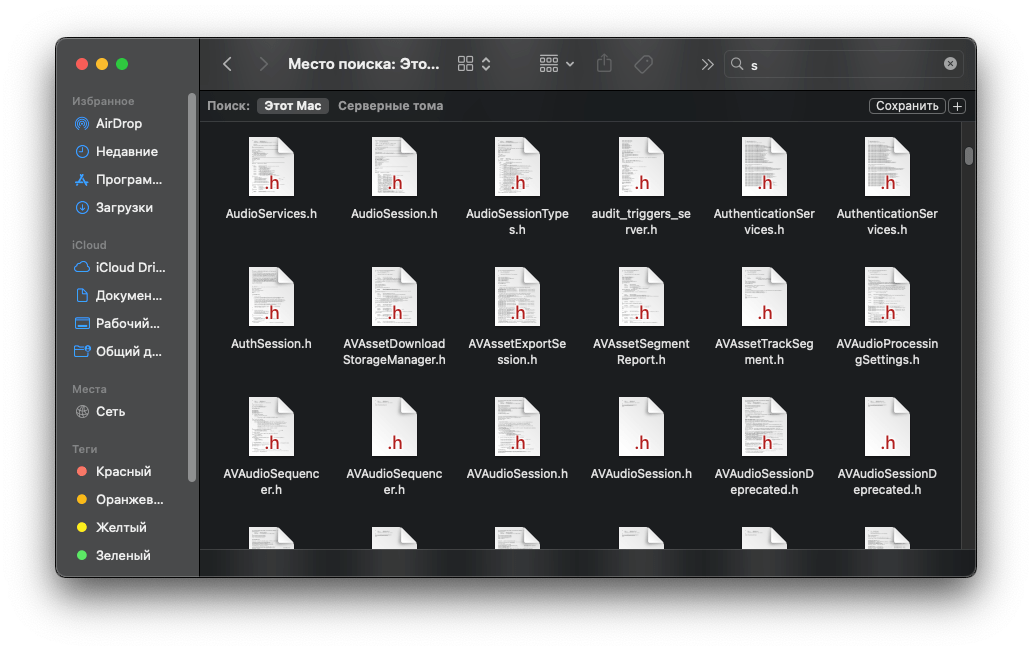Open the group-by items dropdown
The image size is (1032, 651).
(556, 64)
